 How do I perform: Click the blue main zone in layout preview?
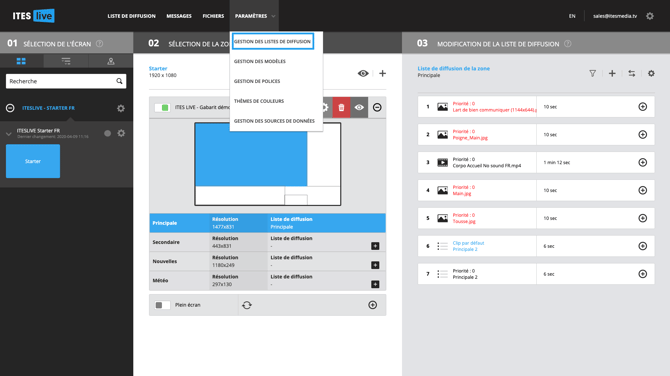(x=251, y=155)
